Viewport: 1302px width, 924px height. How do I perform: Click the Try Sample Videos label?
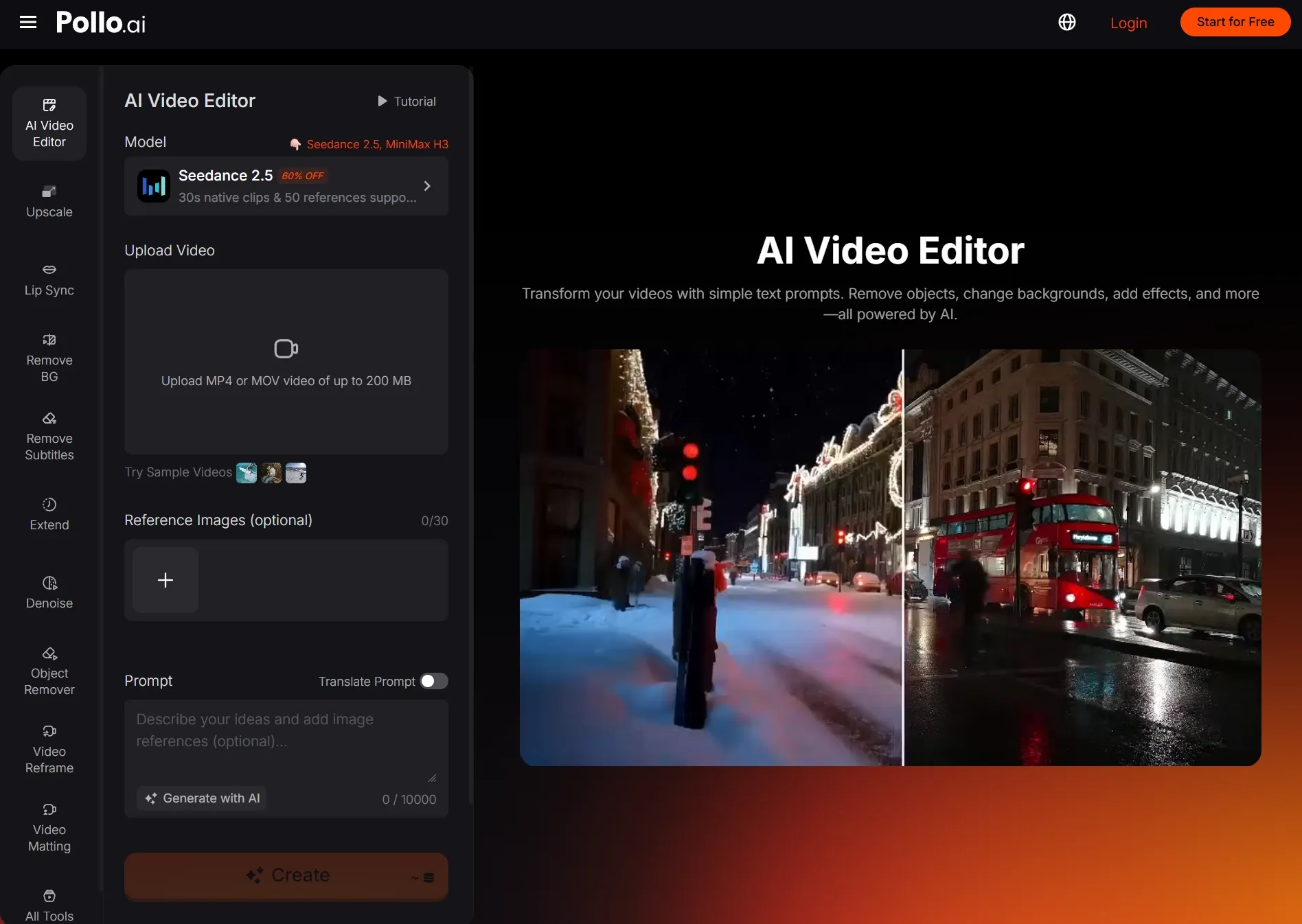tap(179, 472)
